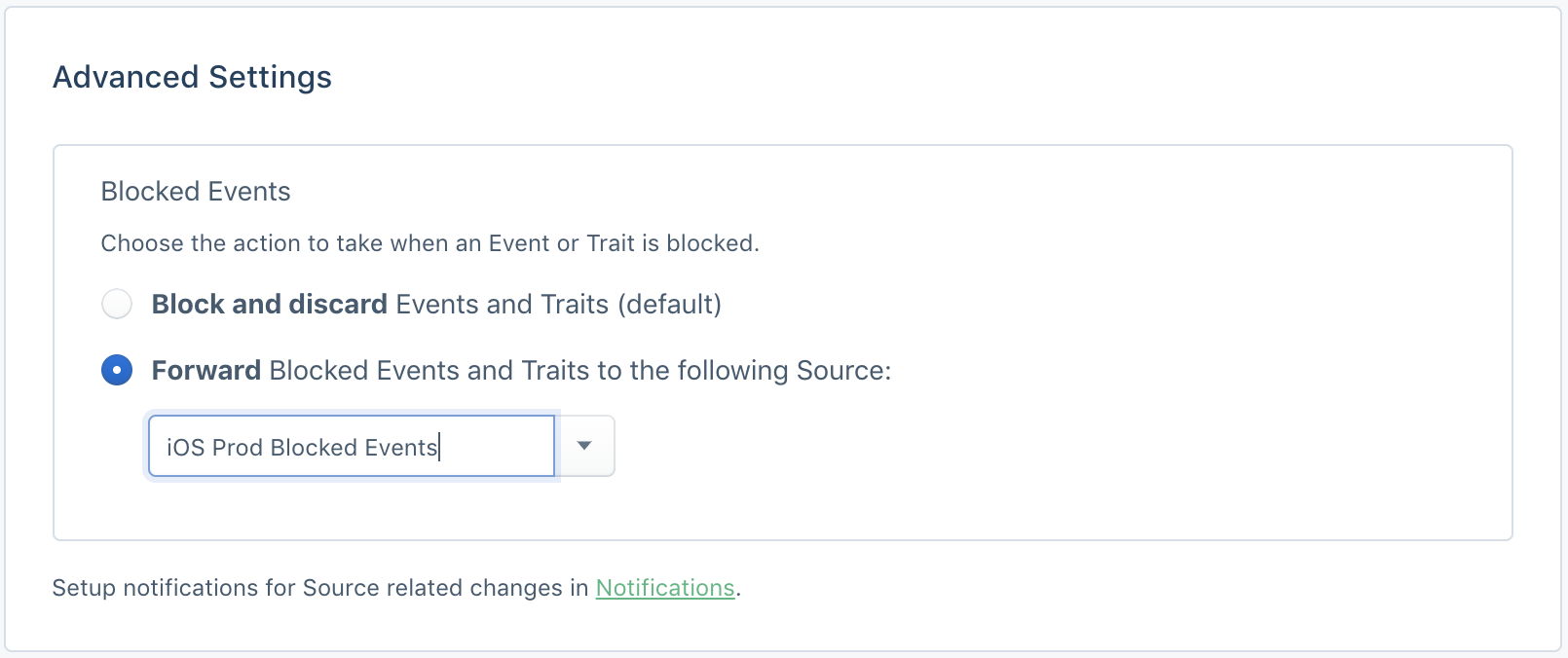
Task: Click the bold 'Block and discard' text
Action: [270, 304]
